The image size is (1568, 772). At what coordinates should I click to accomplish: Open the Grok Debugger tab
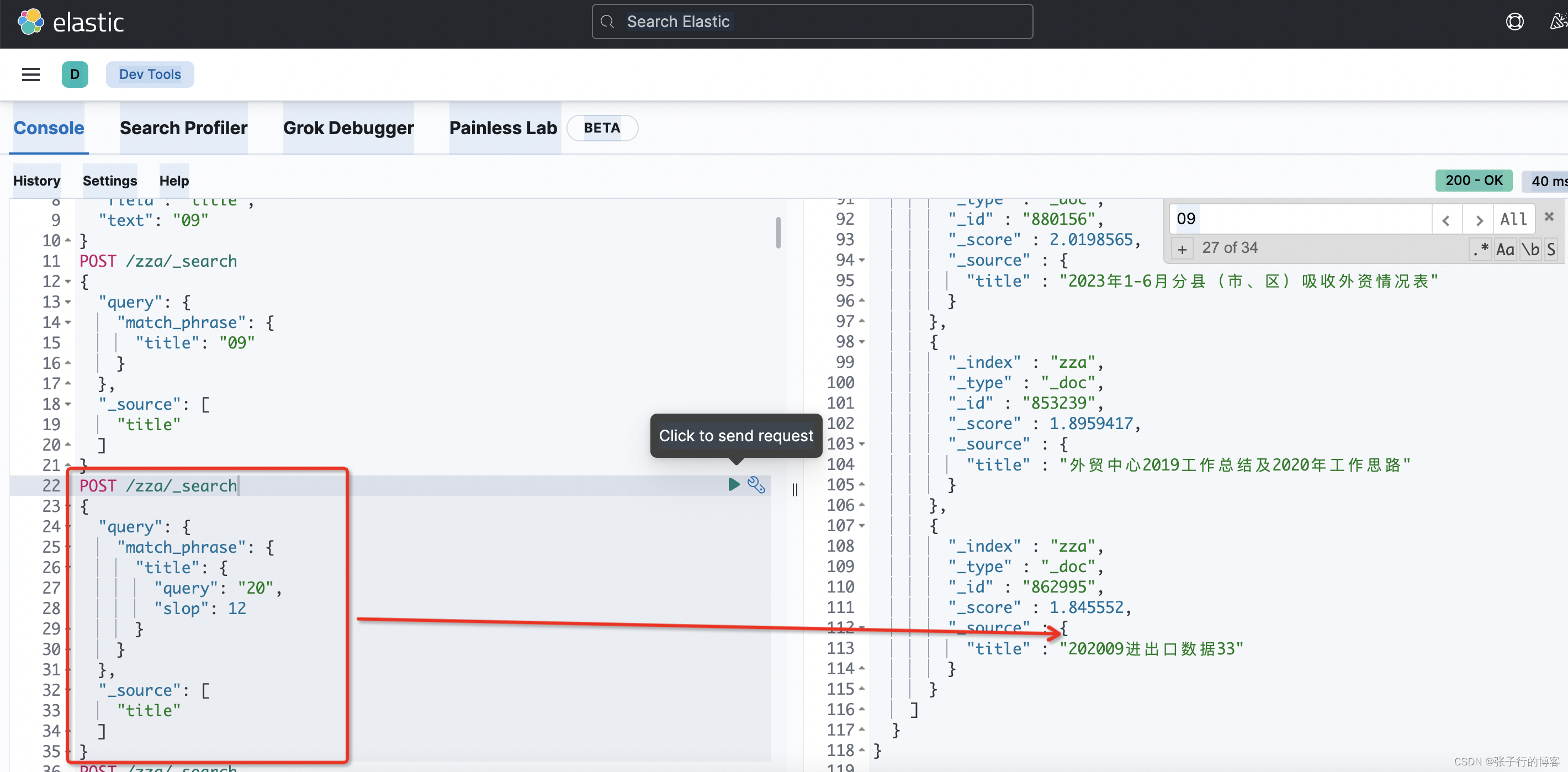tap(348, 128)
